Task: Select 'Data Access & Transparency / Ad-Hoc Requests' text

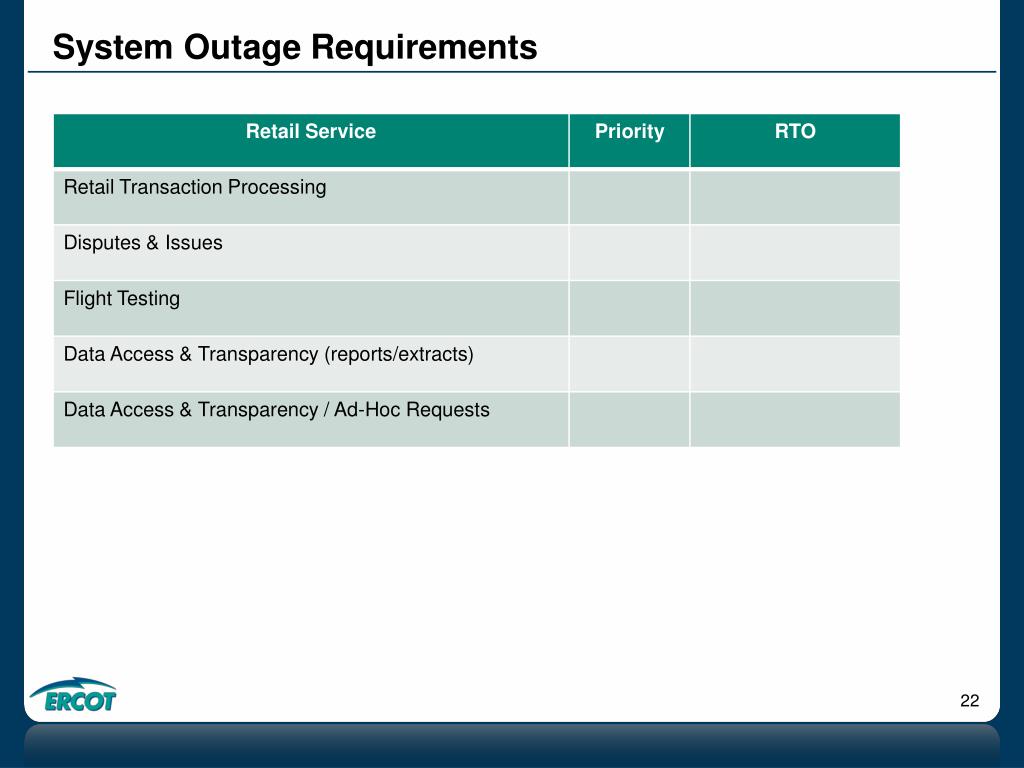Action: (x=276, y=409)
